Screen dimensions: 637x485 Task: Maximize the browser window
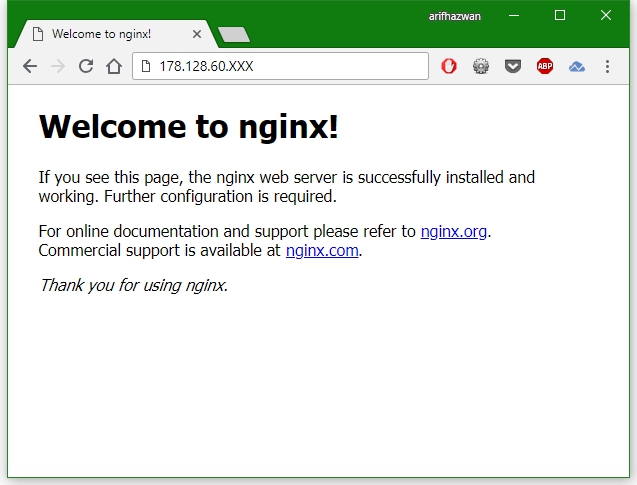point(560,15)
